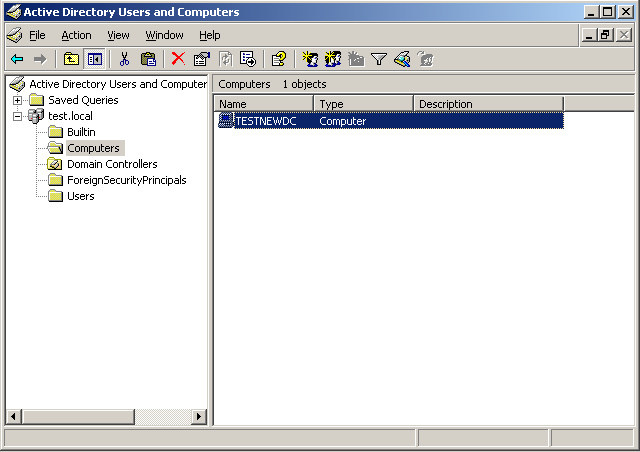The height and width of the screenshot is (452, 640).
Task: Open the Help menu
Action: point(210,36)
